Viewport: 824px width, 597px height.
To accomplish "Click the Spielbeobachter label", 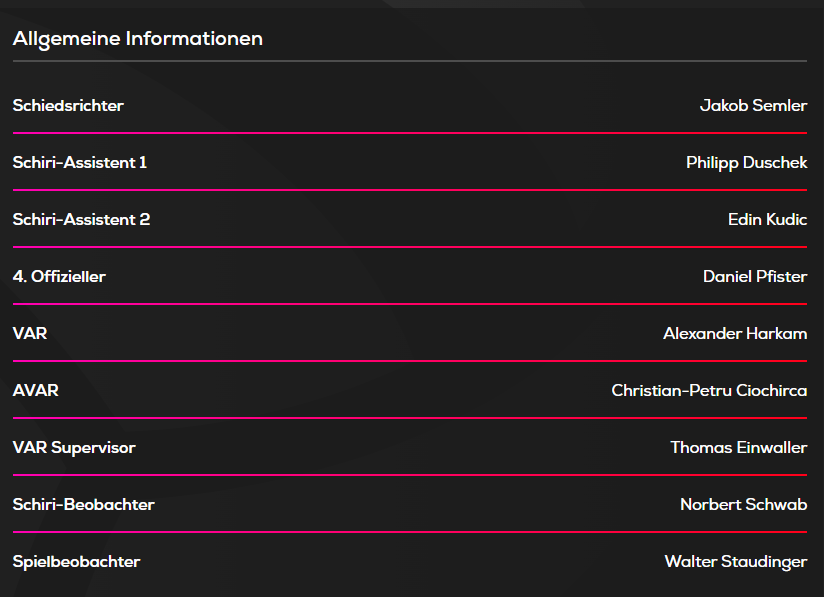I will [x=77, y=561].
